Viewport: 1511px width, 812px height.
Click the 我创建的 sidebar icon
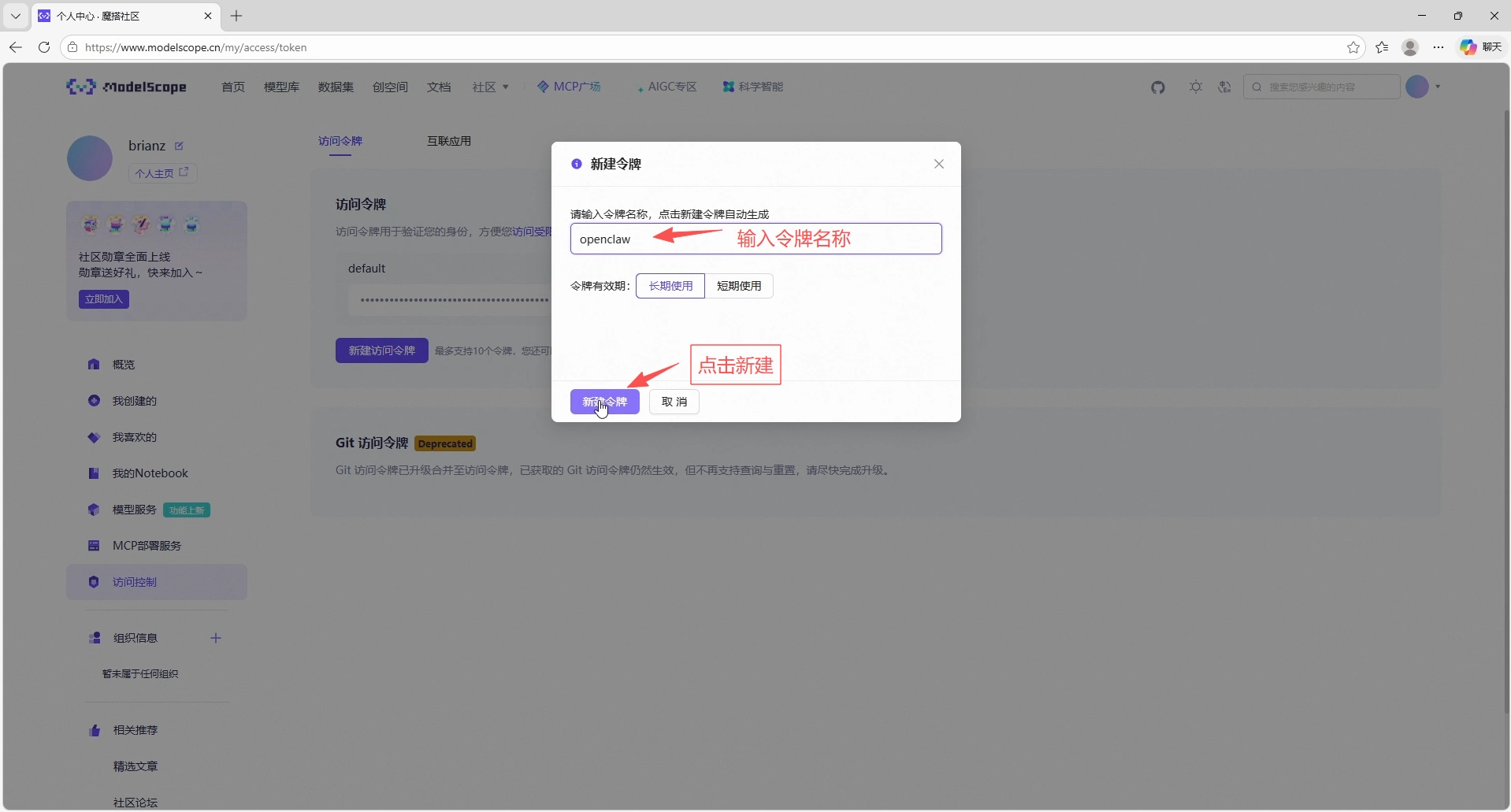[x=94, y=401]
